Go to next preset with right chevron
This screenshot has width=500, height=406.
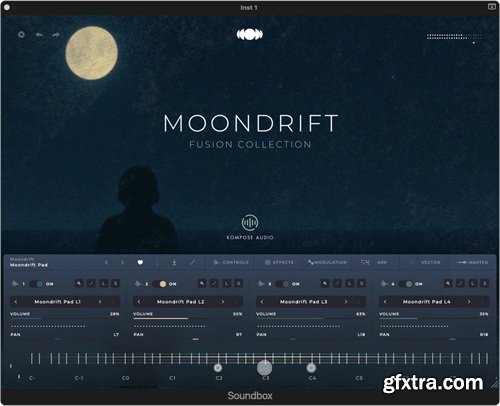point(122,262)
